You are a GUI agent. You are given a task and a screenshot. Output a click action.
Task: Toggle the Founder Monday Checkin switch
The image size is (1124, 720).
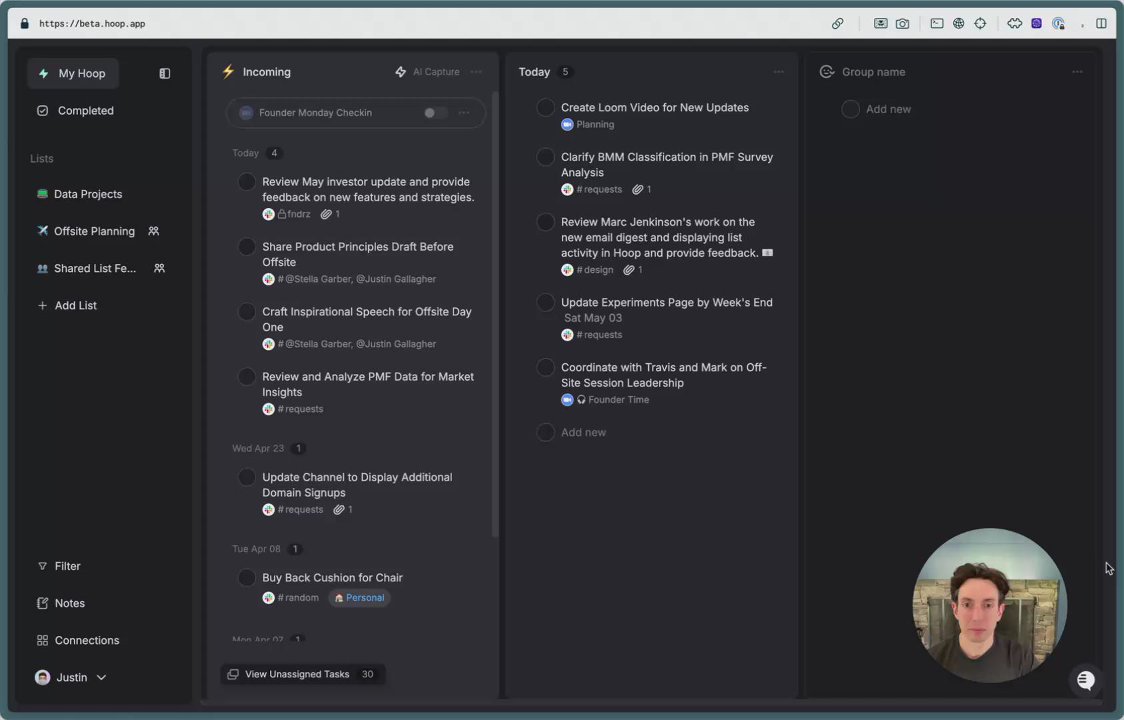point(434,113)
